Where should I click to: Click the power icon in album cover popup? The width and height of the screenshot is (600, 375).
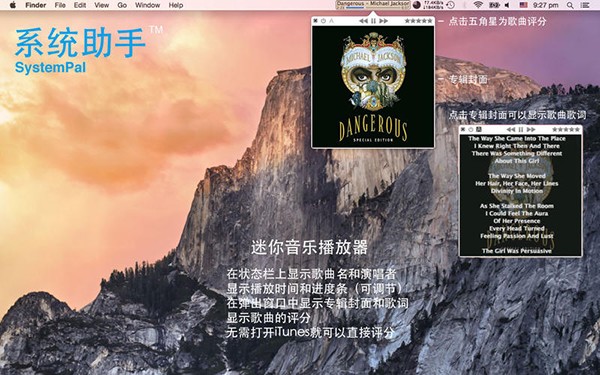[x=323, y=21]
